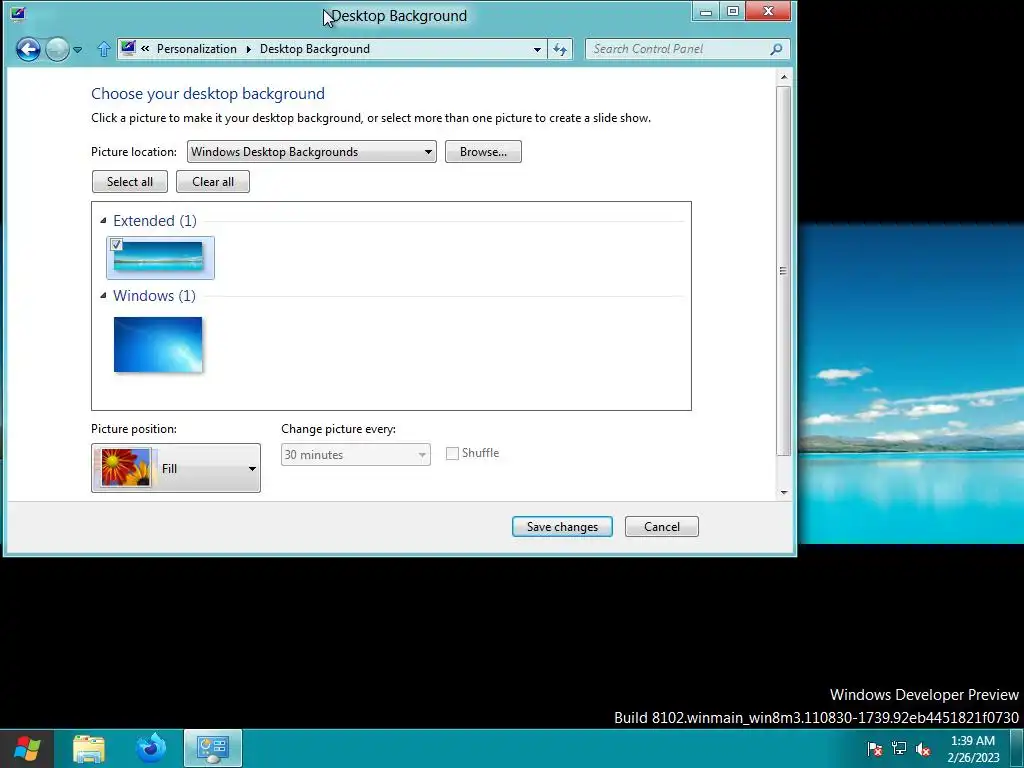Select the blue Windows wallpaper thumbnail
Viewport: 1024px width, 768px height.
158,344
